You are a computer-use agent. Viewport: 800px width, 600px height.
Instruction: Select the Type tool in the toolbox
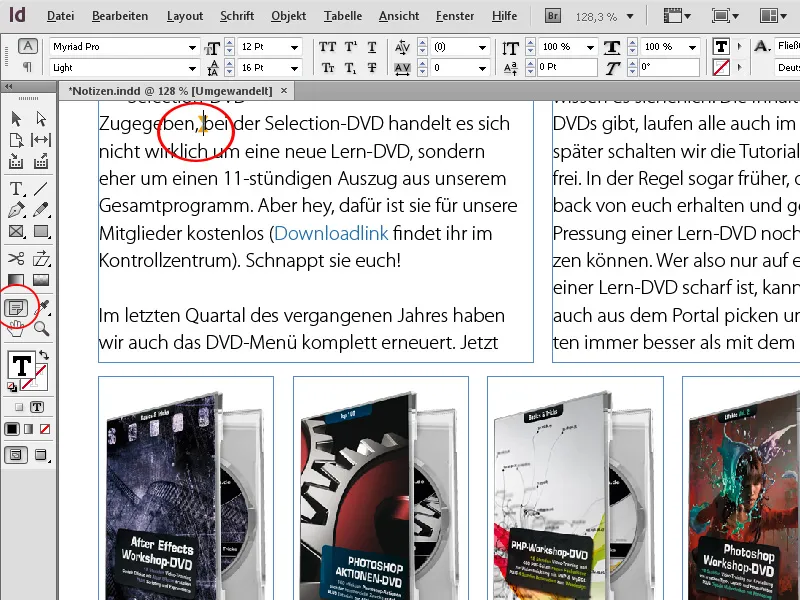pos(16,189)
